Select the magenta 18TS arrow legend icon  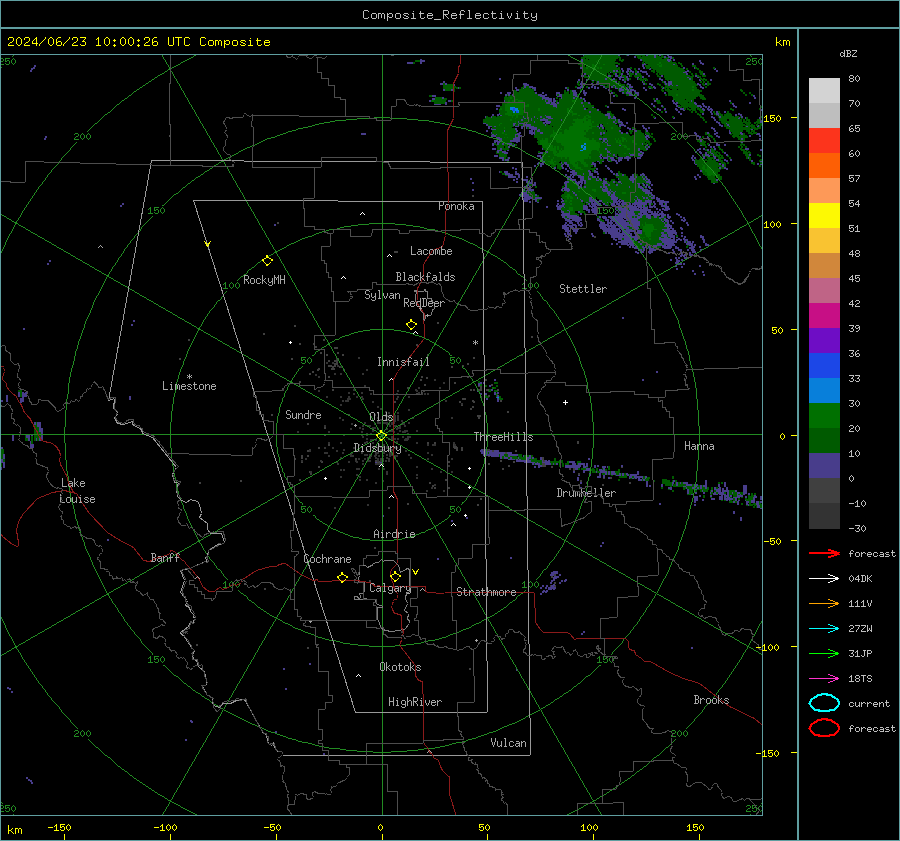(824, 679)
